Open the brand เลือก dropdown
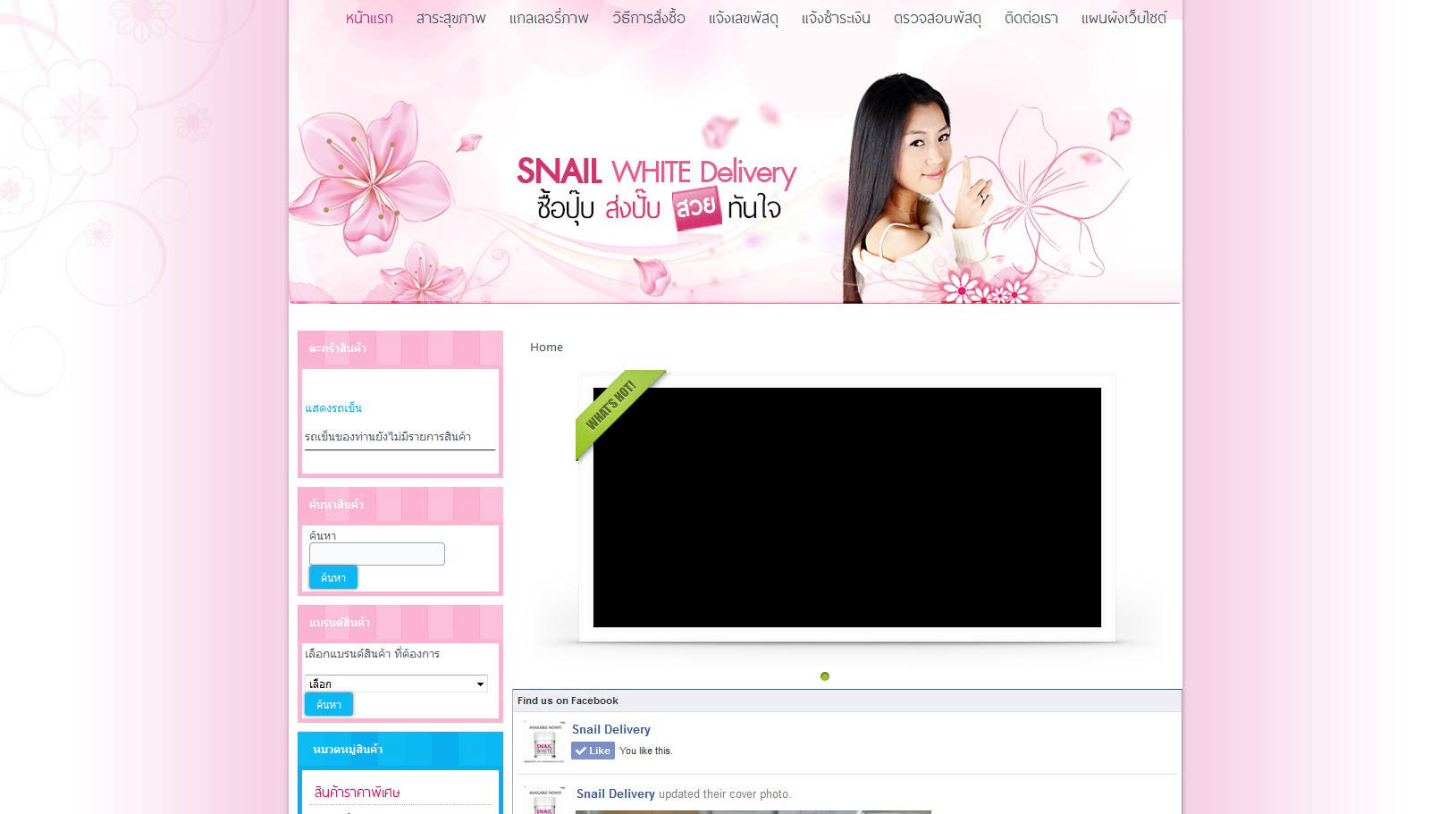This screenshot has width=1456, height=814. (396, 684)
